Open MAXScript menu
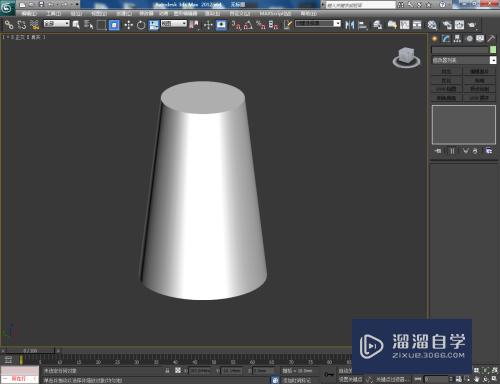Screen dimensions: 500x384 (275, 14)
